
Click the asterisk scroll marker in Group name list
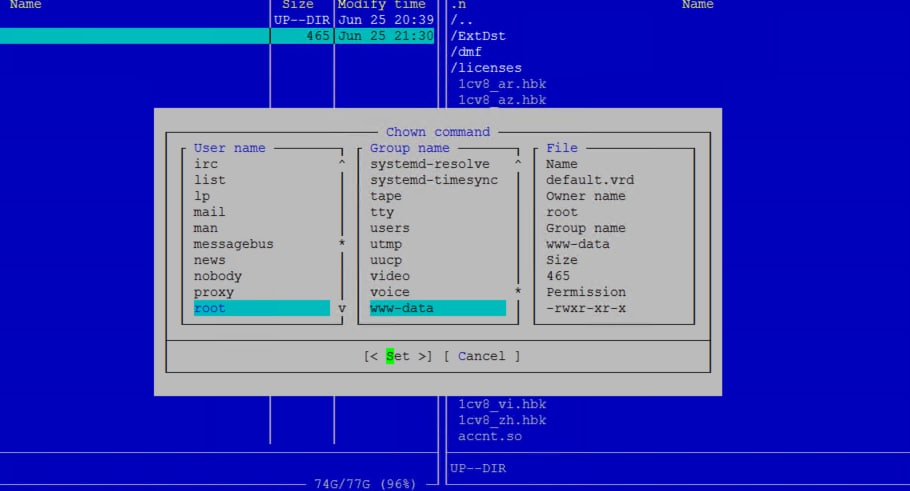[x=518, y=291]
